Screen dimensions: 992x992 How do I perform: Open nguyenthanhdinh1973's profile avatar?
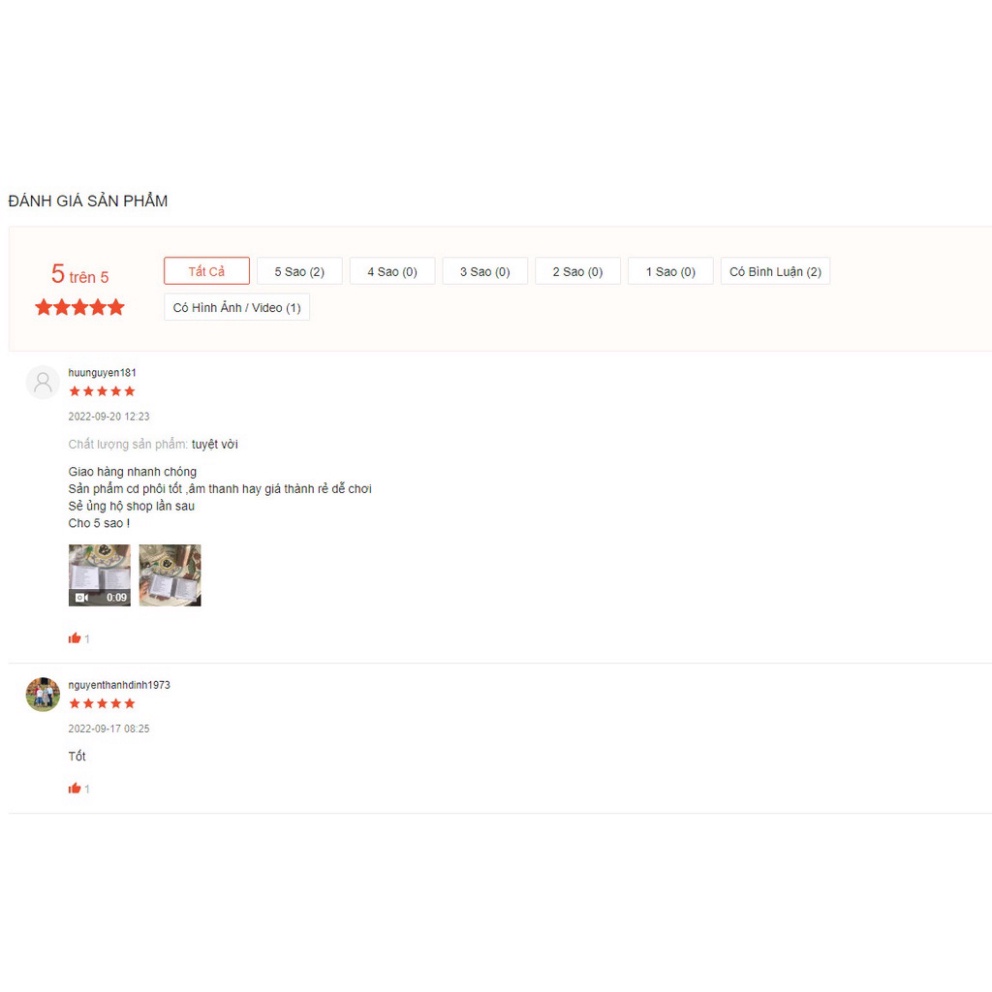[x=42, y=694]
